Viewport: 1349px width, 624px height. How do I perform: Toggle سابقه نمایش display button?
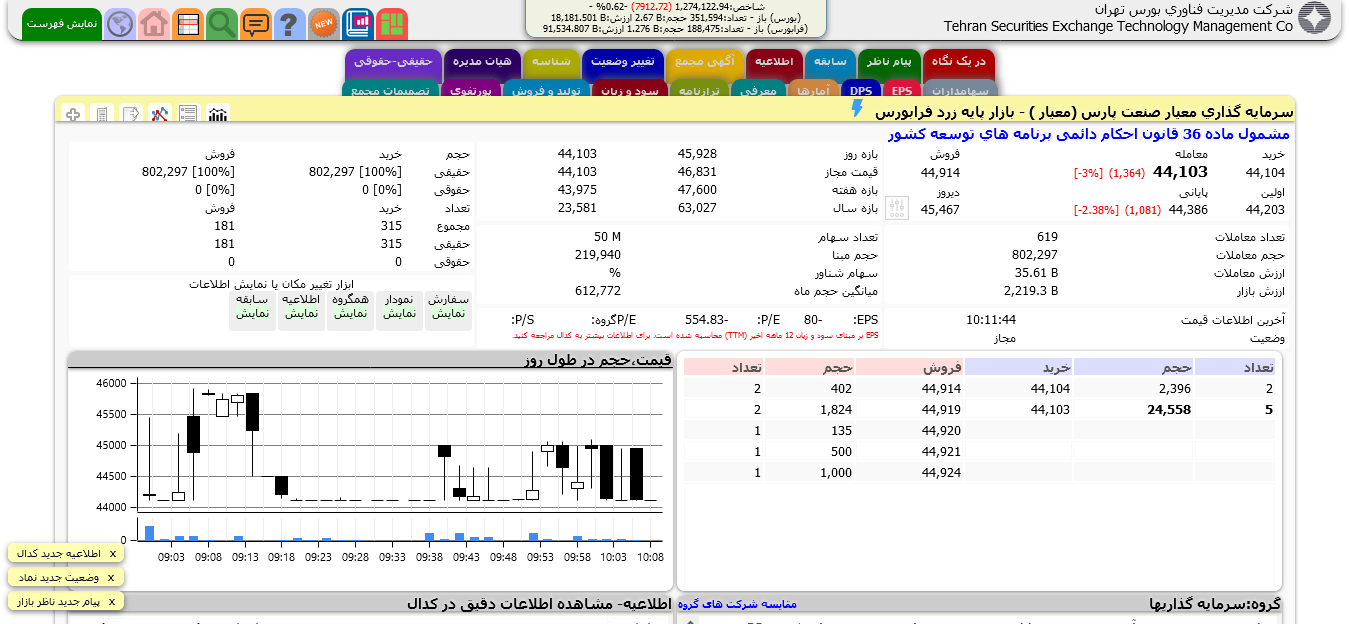(252, 312)
